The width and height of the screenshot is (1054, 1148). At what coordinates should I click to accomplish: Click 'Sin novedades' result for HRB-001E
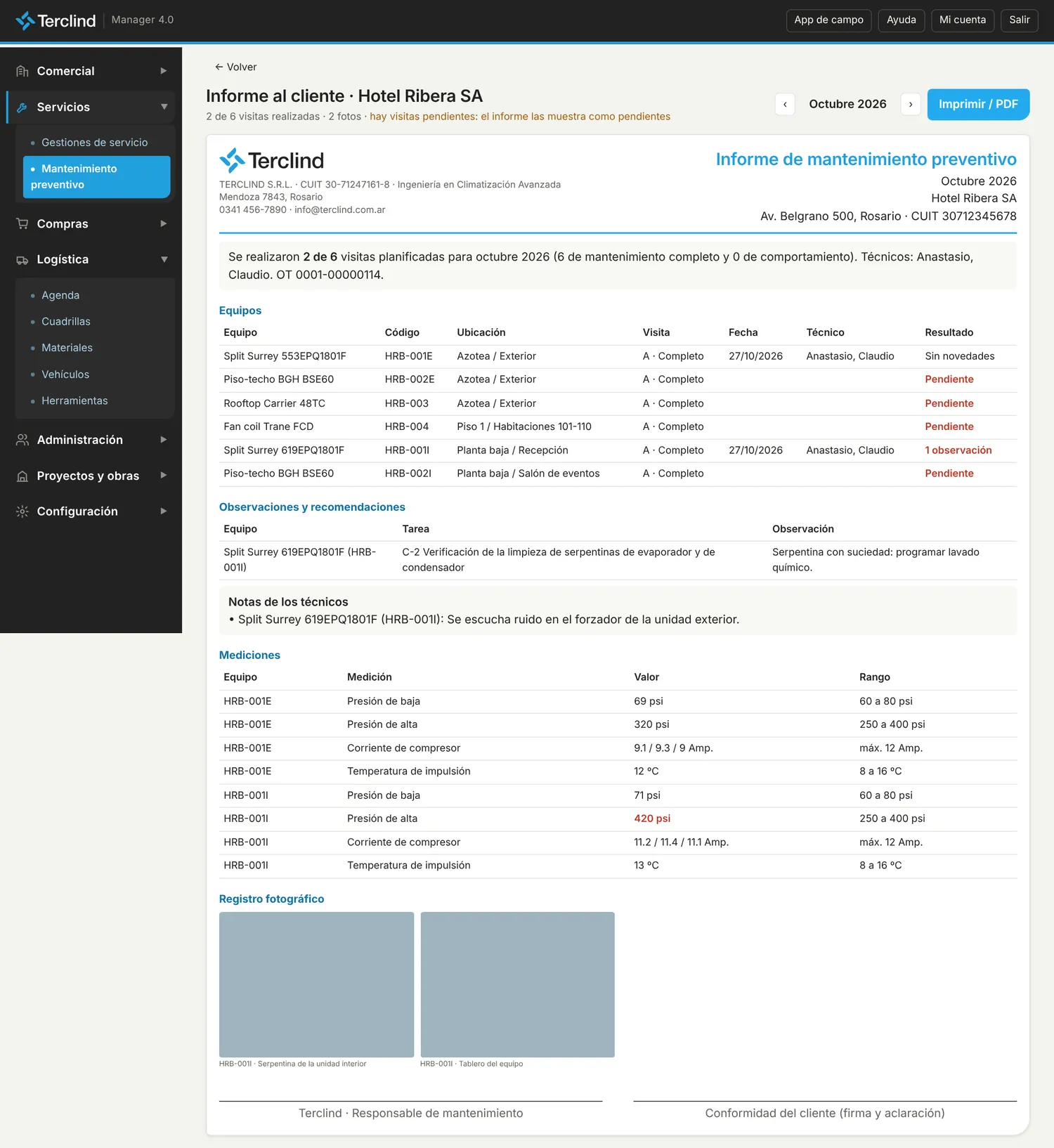click(x=959, y=356)
